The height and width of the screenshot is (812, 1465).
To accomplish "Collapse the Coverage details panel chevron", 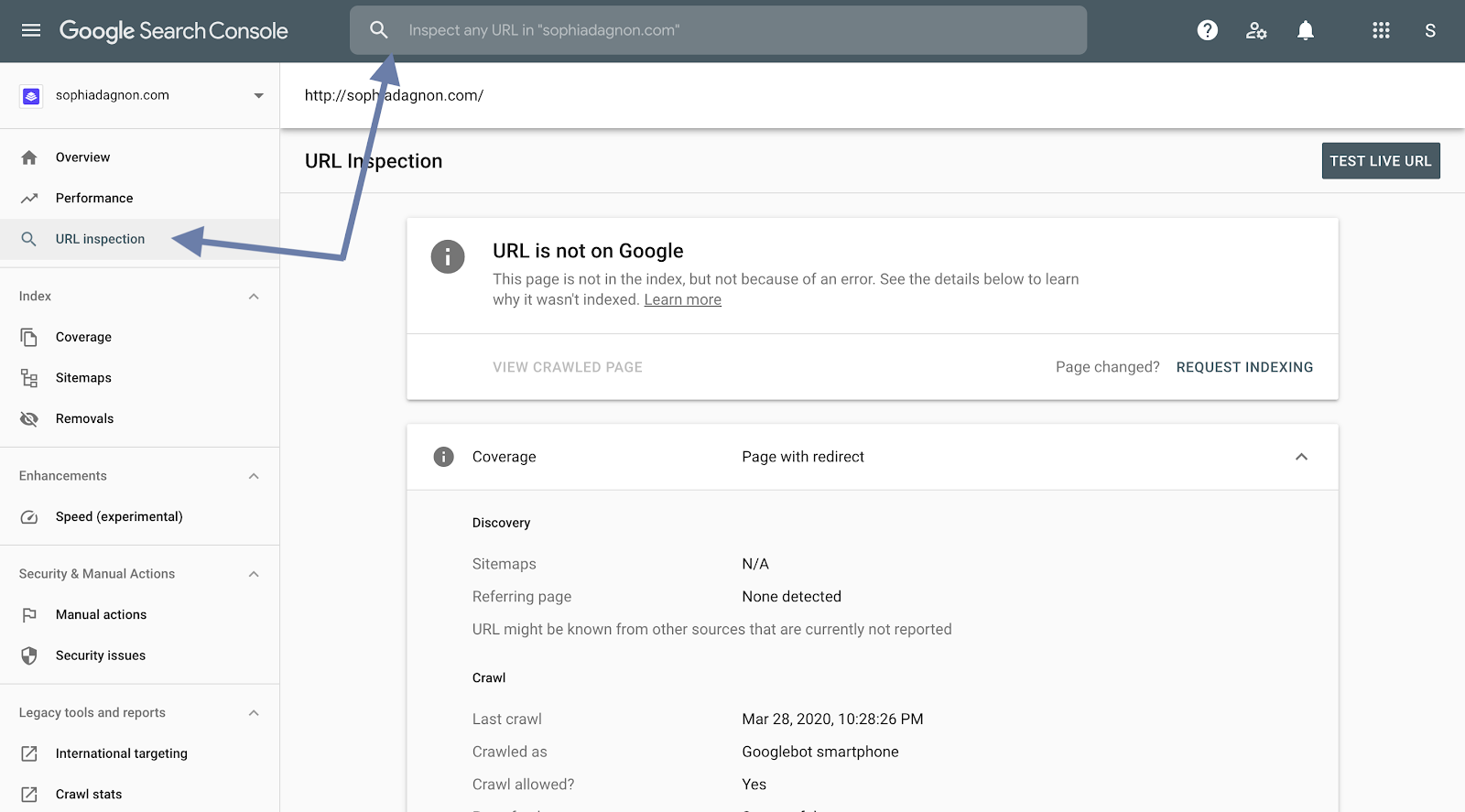I will 1301,457.
